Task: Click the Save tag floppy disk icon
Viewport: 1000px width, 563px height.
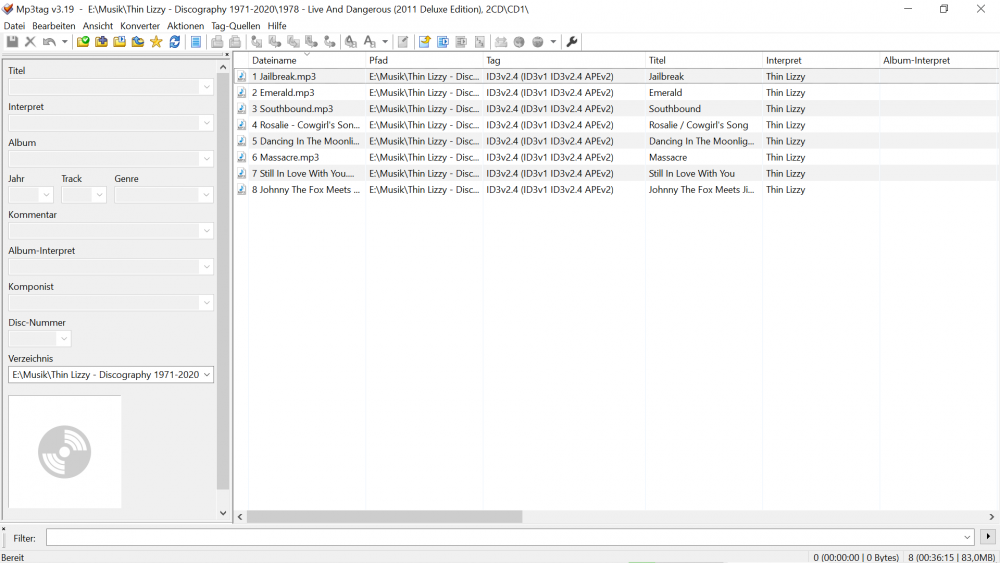Action: 12,42
